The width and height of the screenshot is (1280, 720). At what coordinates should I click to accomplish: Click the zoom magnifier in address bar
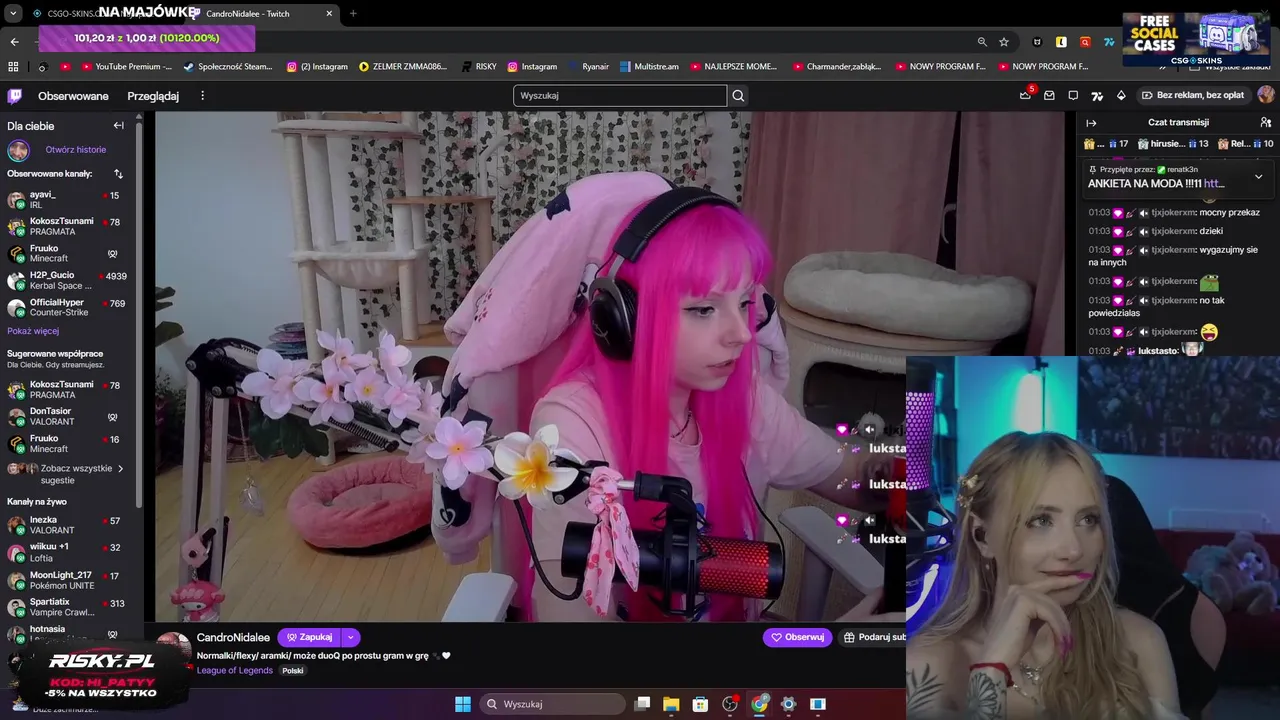click(982, 42)
